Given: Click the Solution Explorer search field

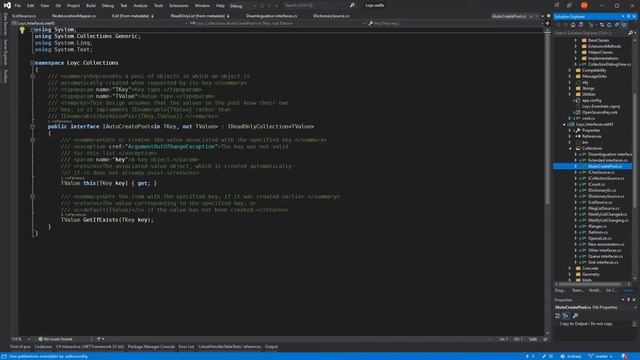Looking at the screenshot, I should coord(591,33).
